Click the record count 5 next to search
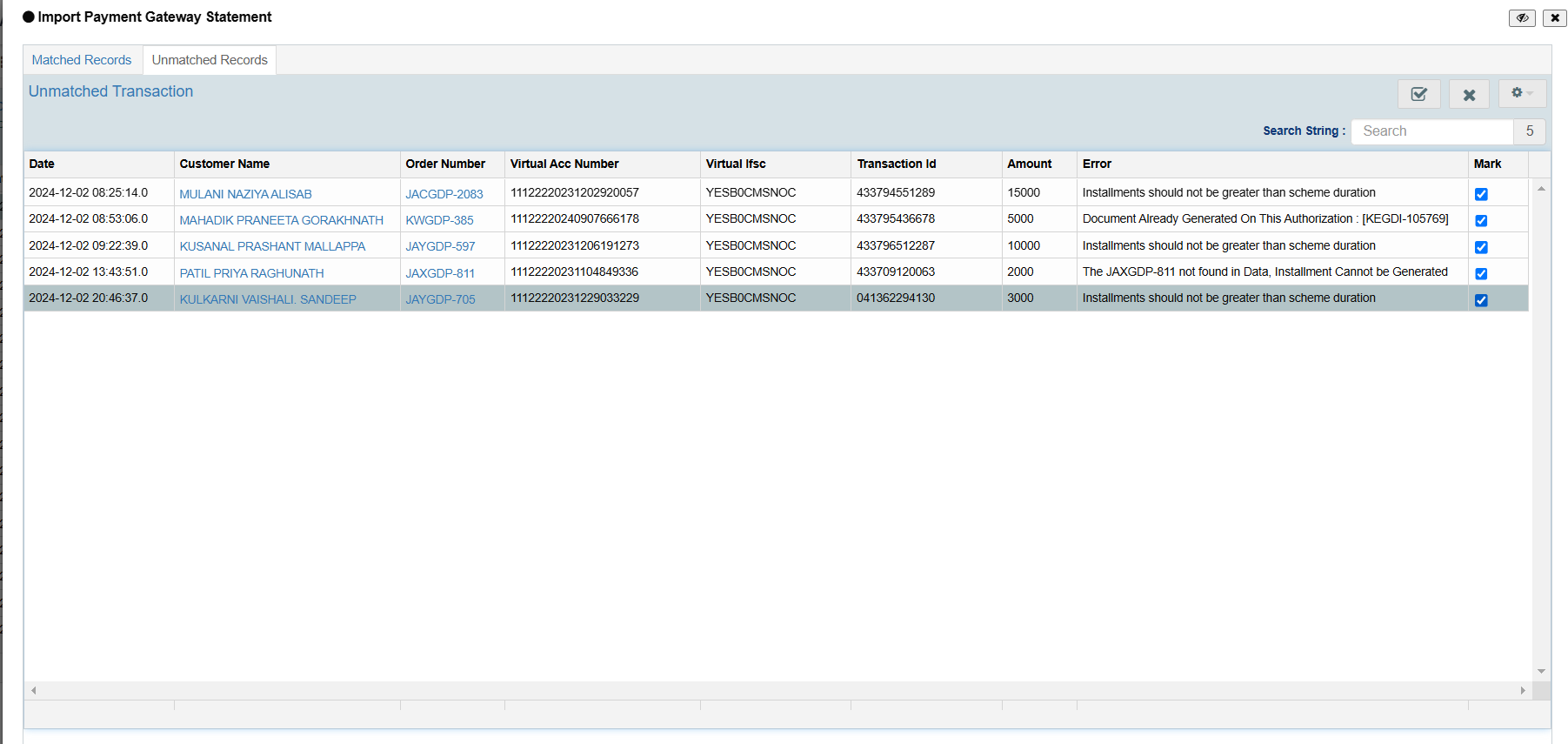Screen dimensions: 1568x744 coord(1530,131)
